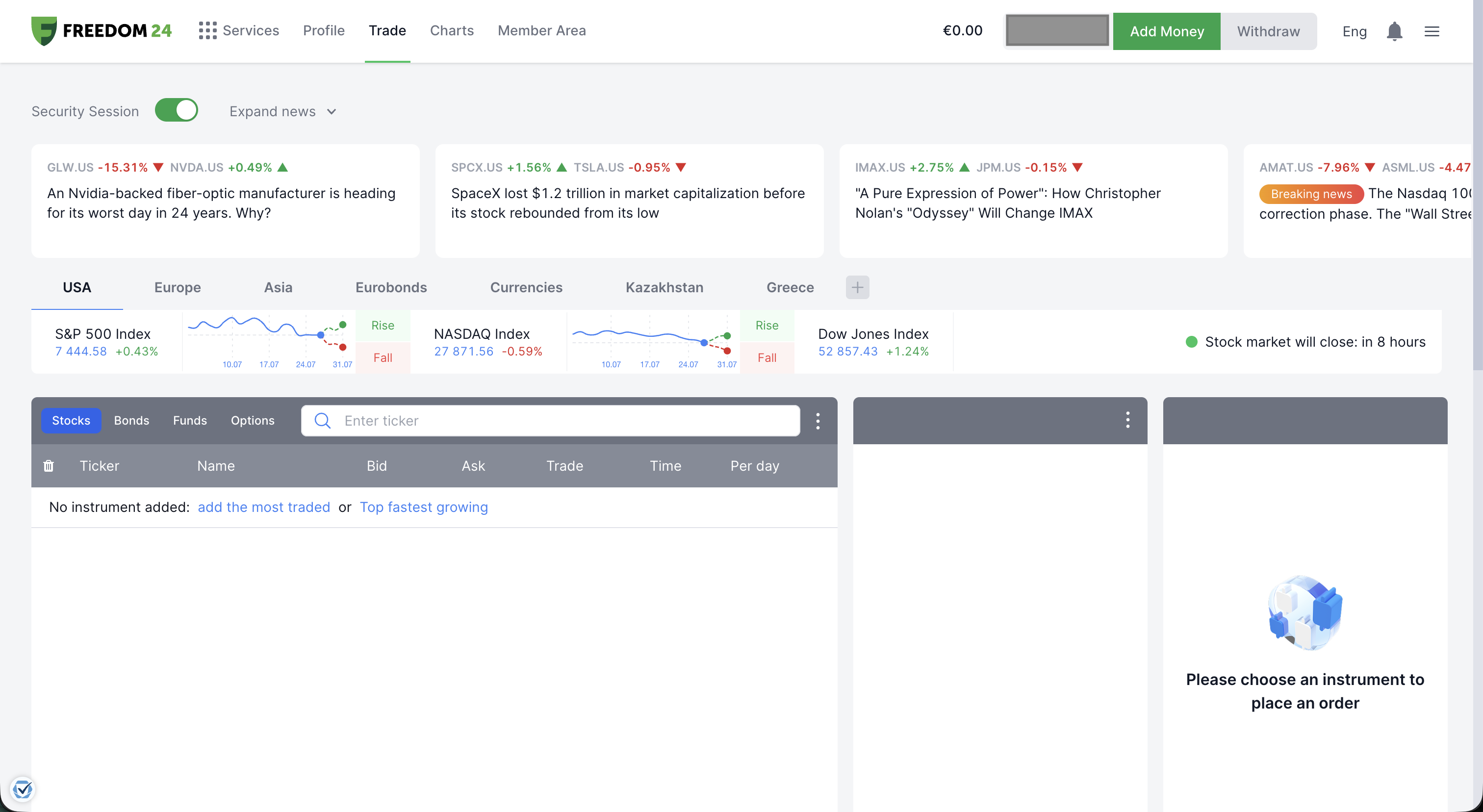Viewport: 1483px width, 812px height.
Task: Select the Bonds instrument tab
Action: 131,421
